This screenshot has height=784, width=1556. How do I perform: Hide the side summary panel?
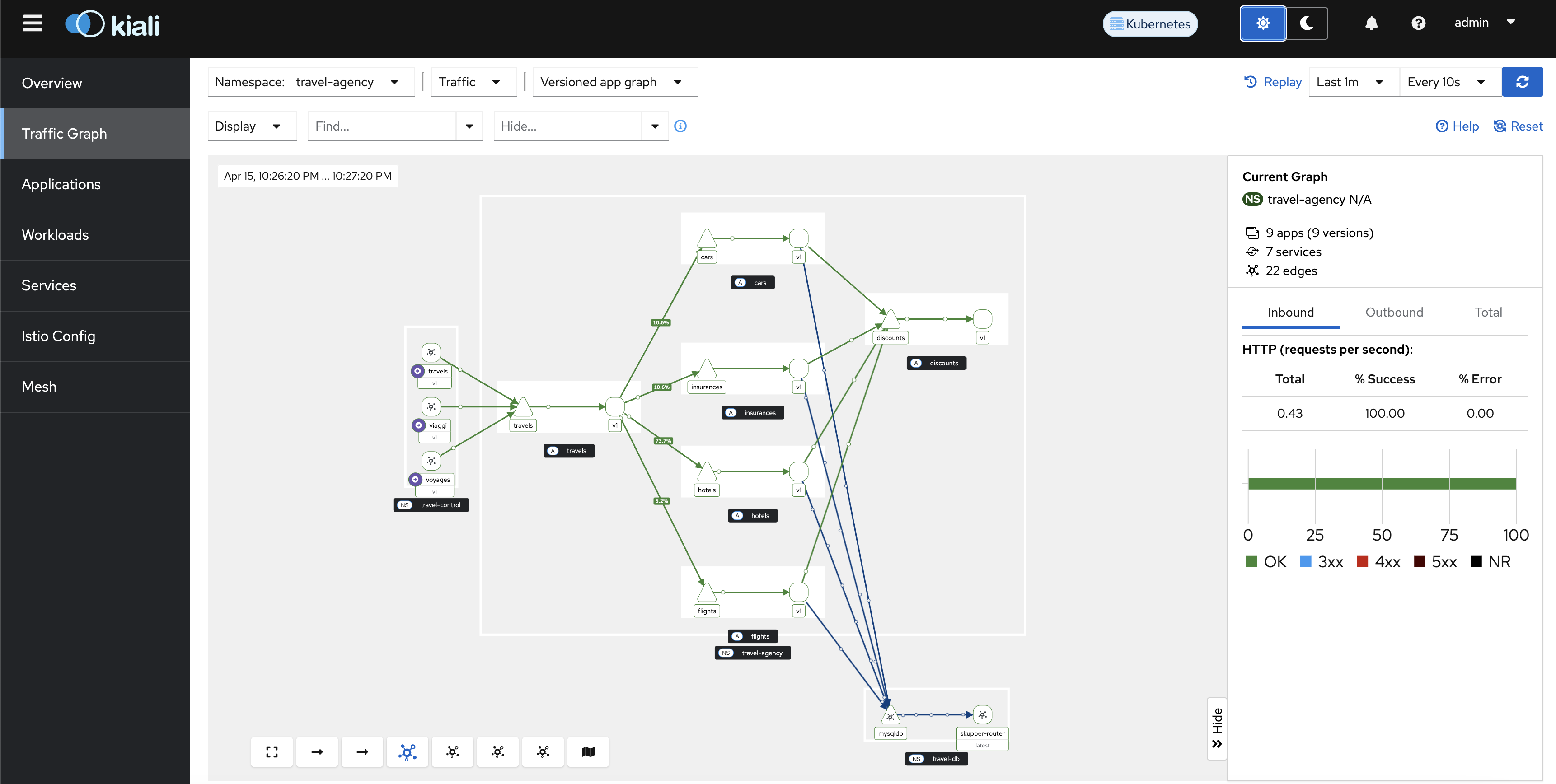point(1217,728)
